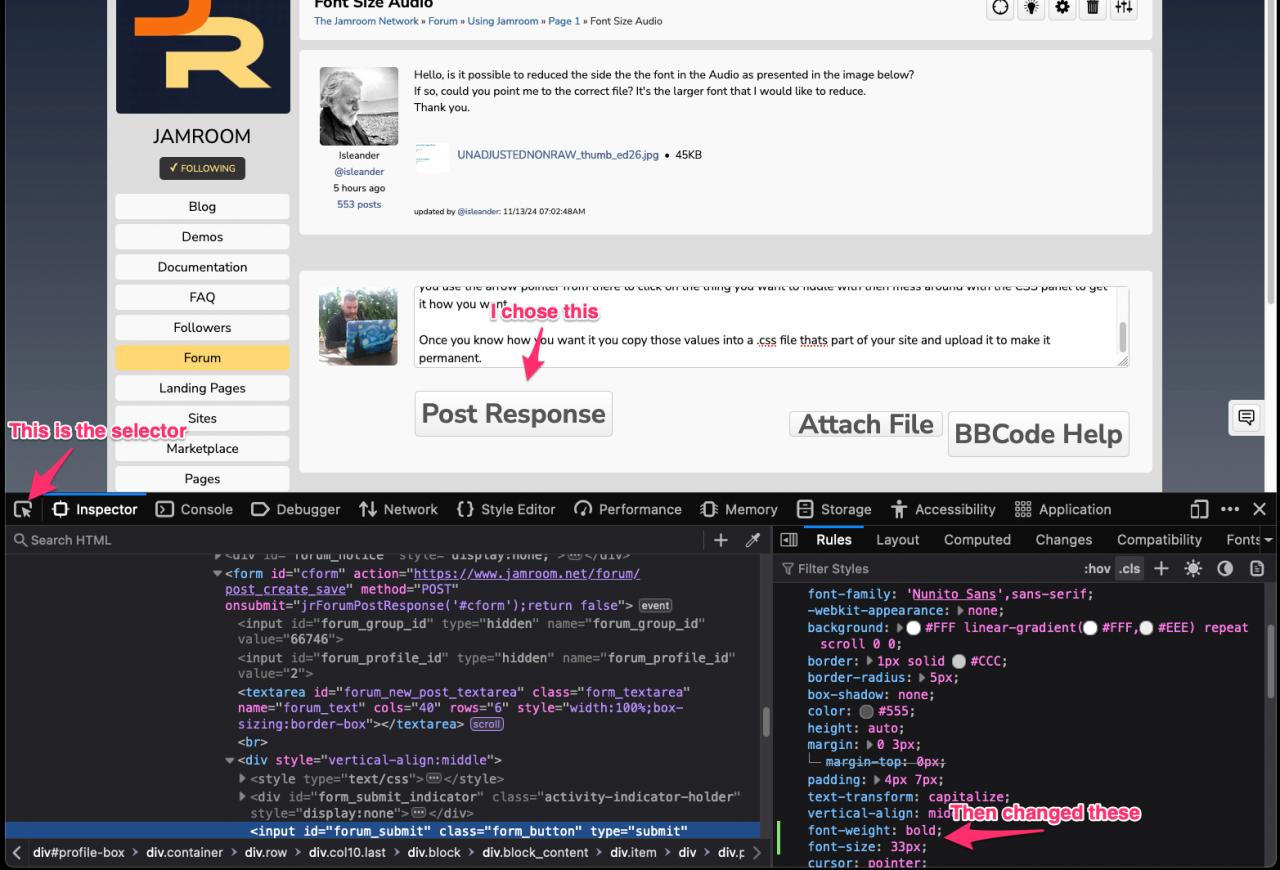Image resolution: width=1280 pixels, height=870 pixels.
Task: Click the #CCC border color swatch
Action: [959, 661]
